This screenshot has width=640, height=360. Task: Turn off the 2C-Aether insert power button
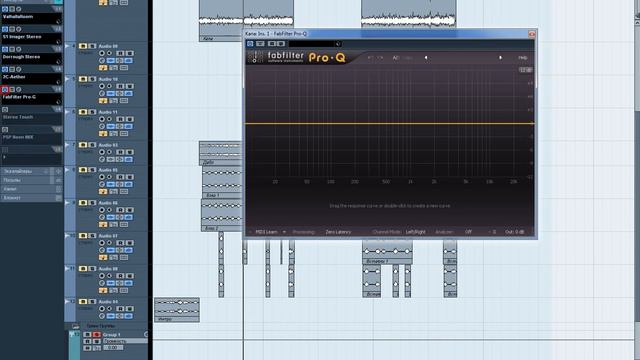pyautogui.click(x=5, y=69)
